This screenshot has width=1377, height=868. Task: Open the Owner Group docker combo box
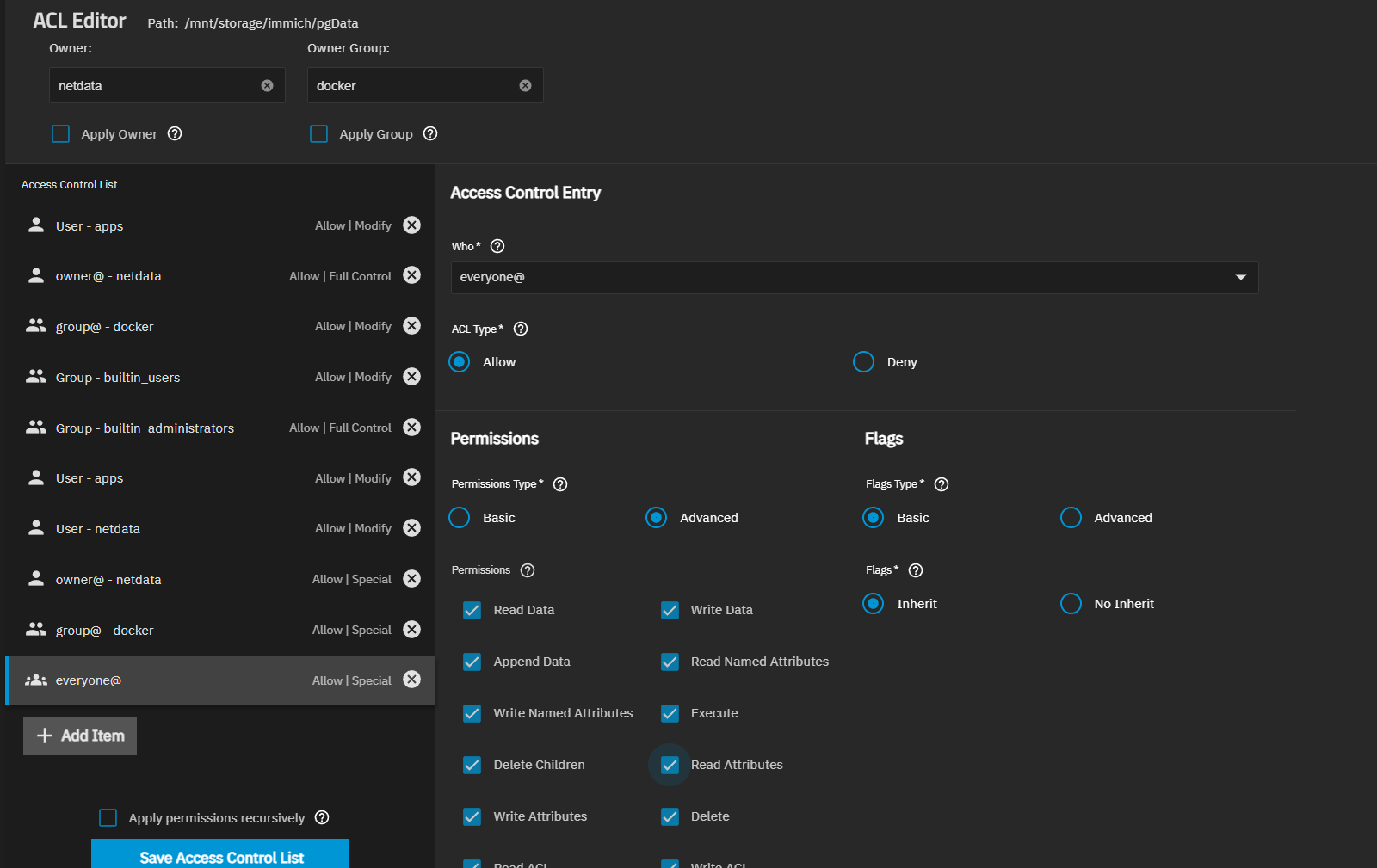(413, 86)
